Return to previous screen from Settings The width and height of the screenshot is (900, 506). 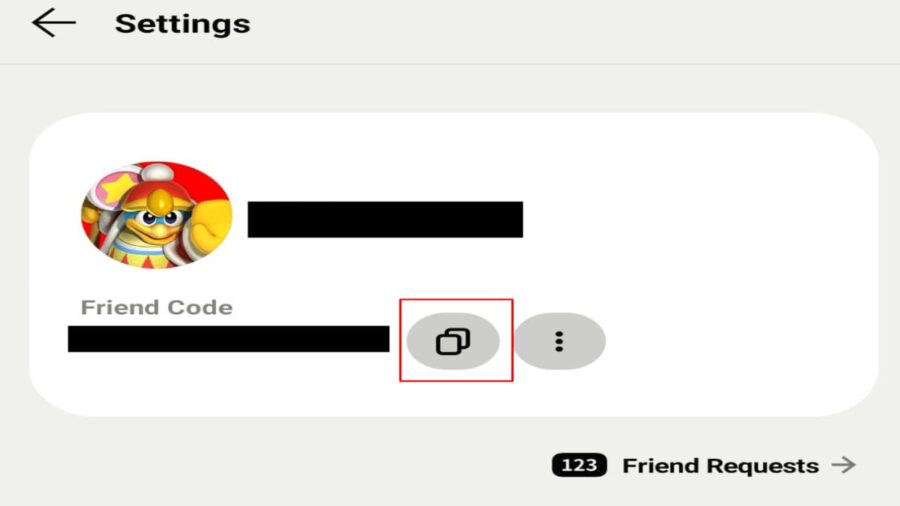54,23
